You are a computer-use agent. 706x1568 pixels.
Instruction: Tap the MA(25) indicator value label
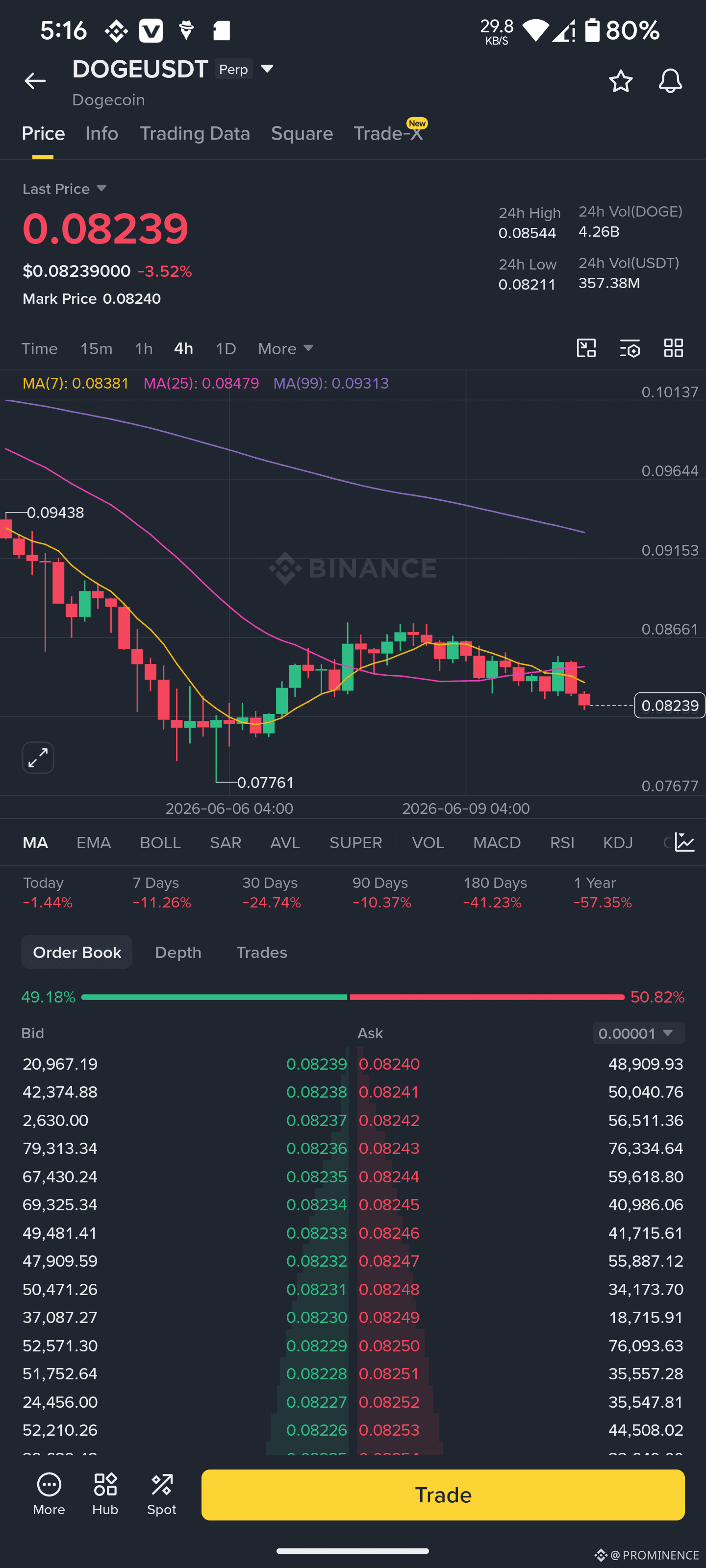pyautogui.click(x=201, y=383)
